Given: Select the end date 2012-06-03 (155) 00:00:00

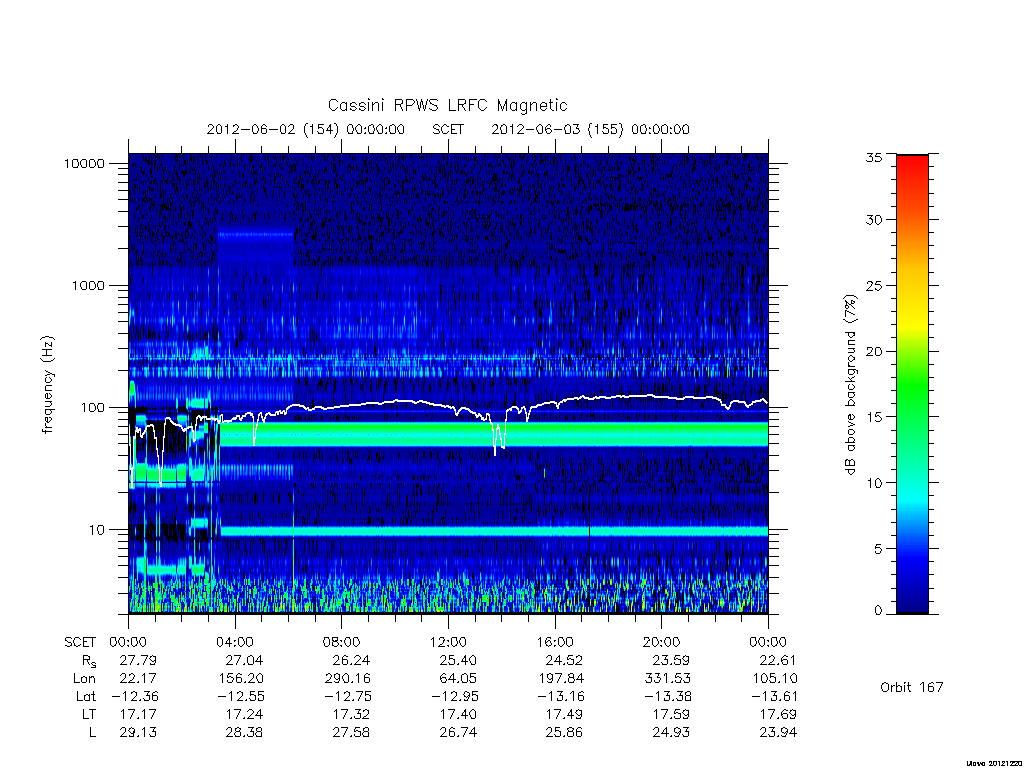Looking at the screenshot, I should click(x=590, y=129).
